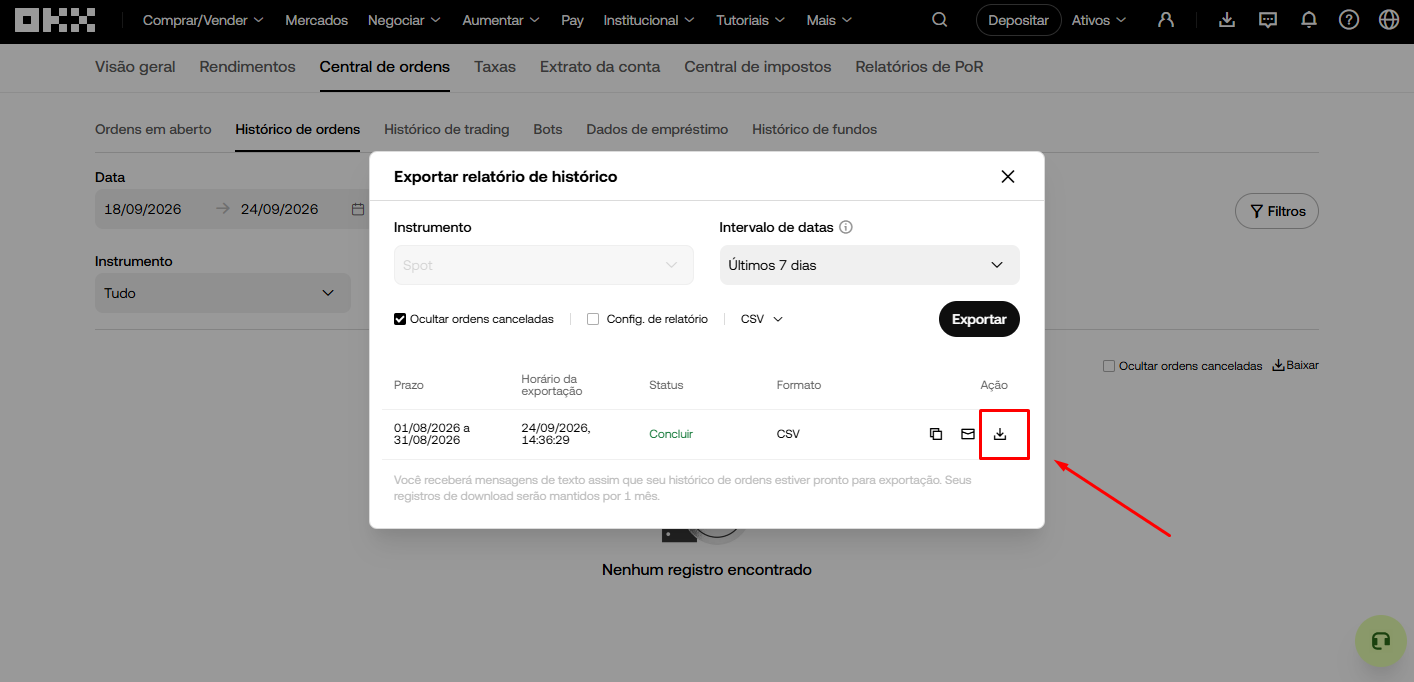The height and width of the screenshot is (682, 1414).
Task: Expand Aumentar menu
Action: coord(501,20)
